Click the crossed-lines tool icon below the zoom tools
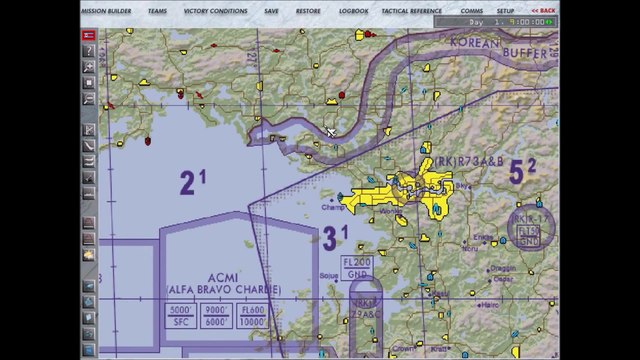Image resolution: width=640 pixels, height=360 pixels. click(89, 130)
